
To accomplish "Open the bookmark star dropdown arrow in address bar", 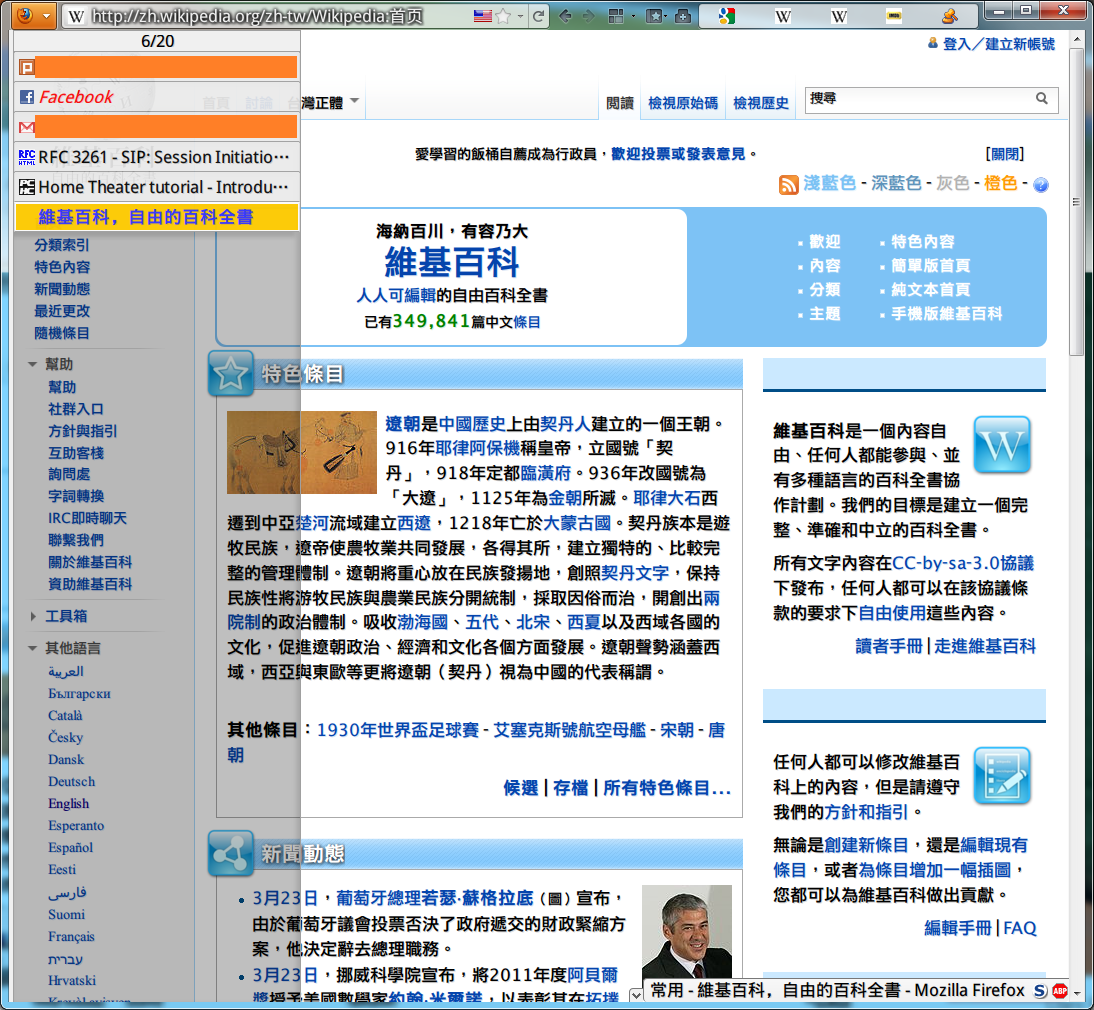I will pos(520,16).
